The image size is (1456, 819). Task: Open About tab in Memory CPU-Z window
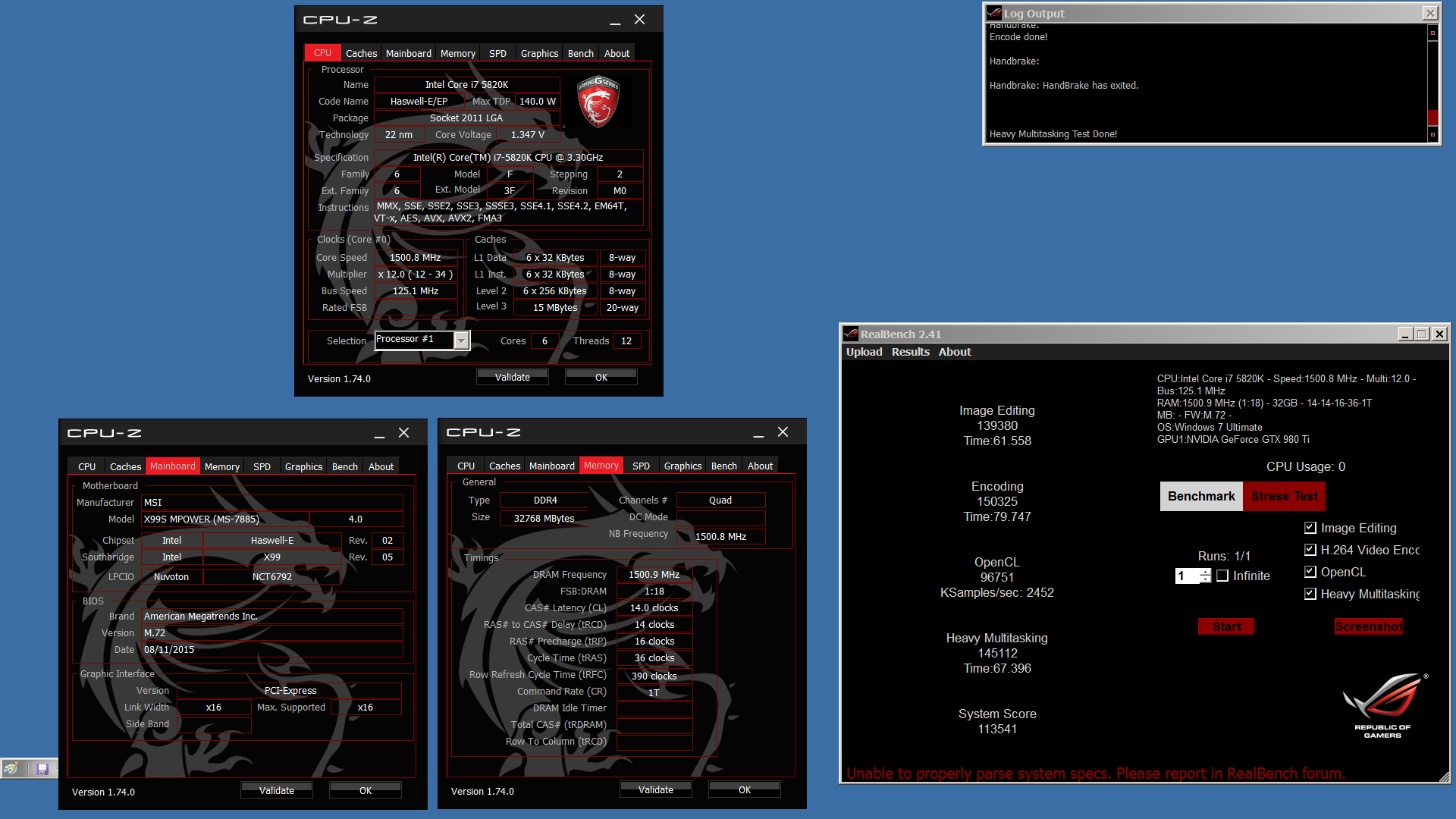760,466
